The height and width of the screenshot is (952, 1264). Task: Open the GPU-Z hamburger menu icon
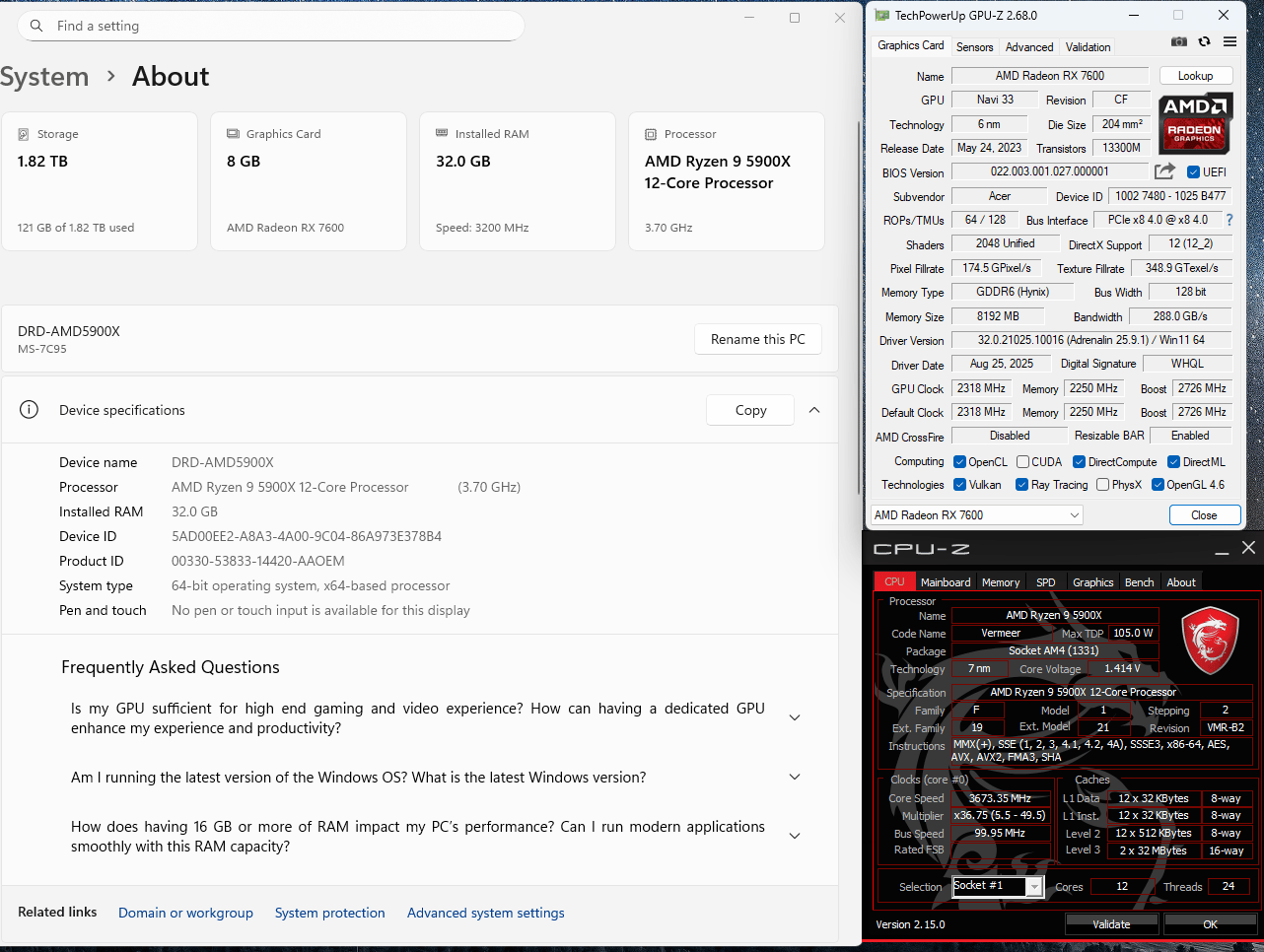tap(1229, 41)
